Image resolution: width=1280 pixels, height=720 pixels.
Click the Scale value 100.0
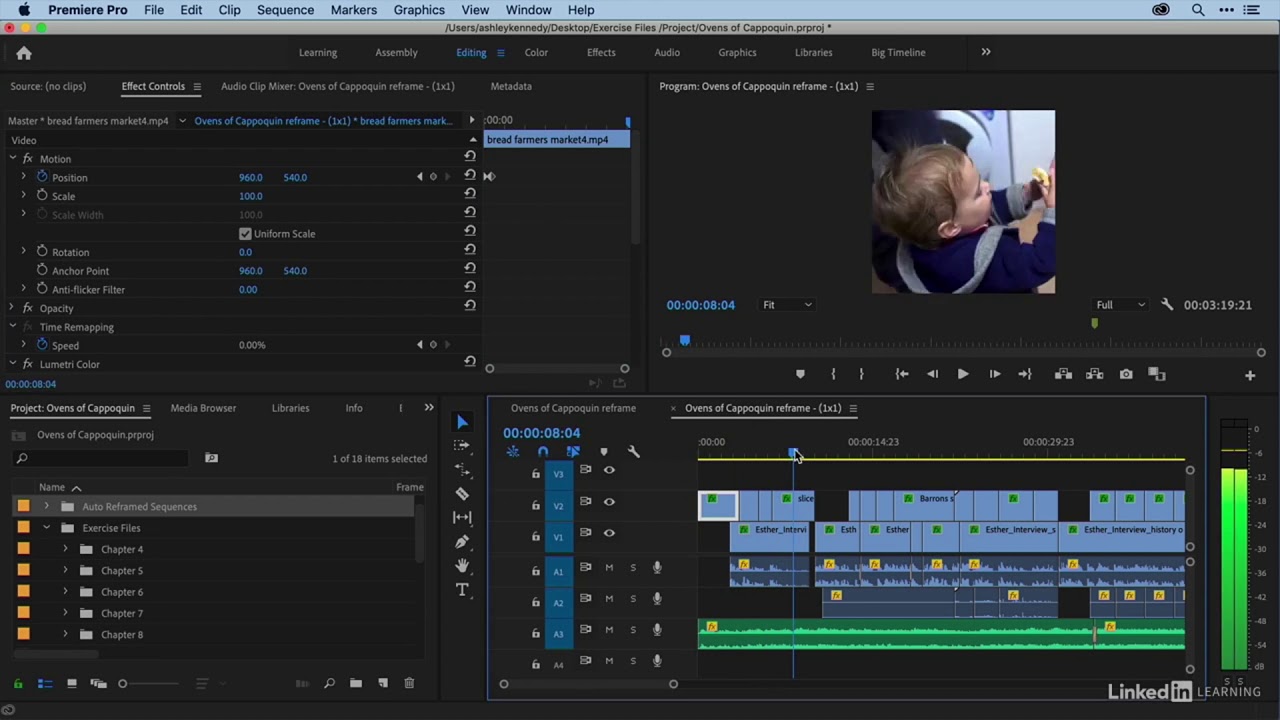click(x=251, y=196)
